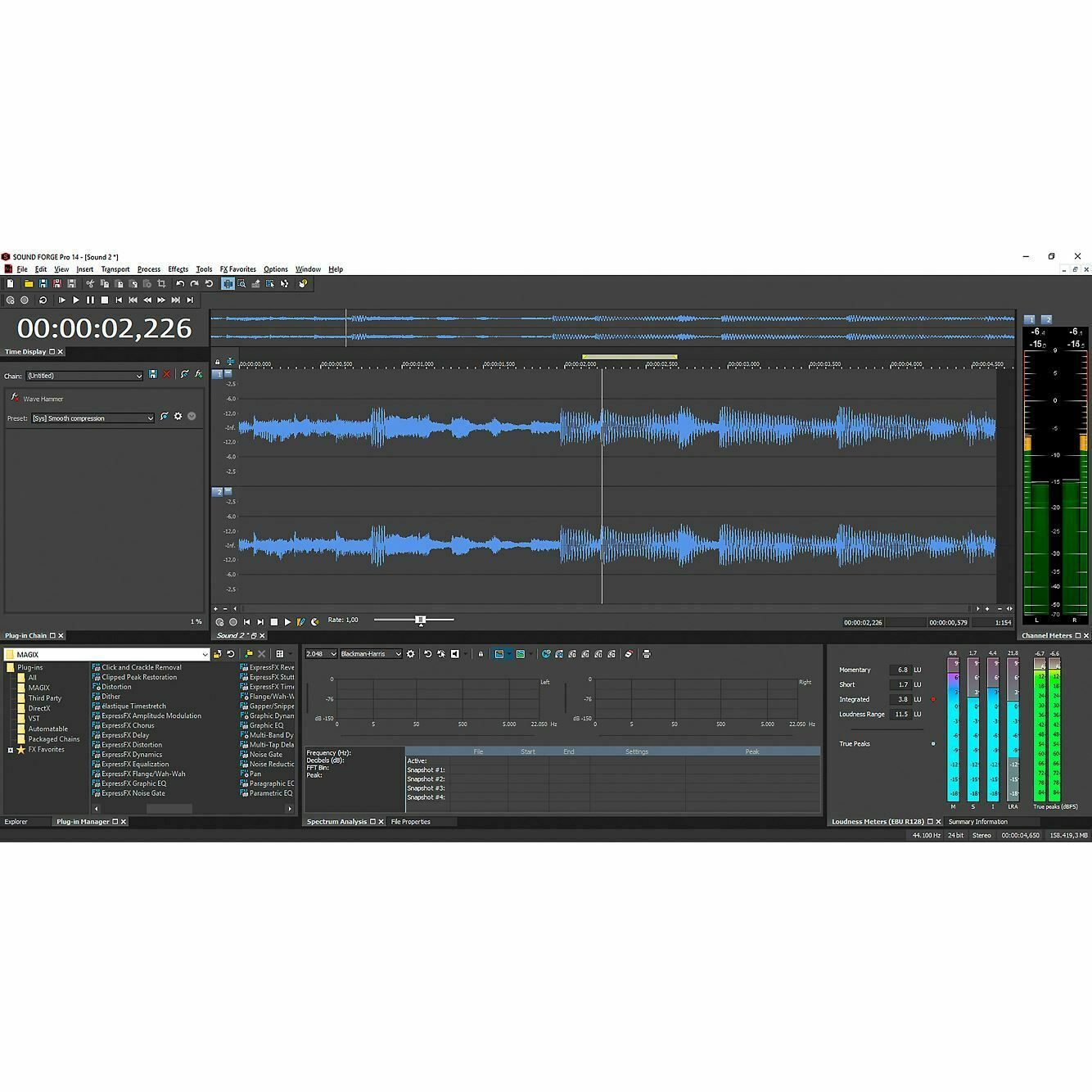Close the Time Display panel

[x=60, y=352]
